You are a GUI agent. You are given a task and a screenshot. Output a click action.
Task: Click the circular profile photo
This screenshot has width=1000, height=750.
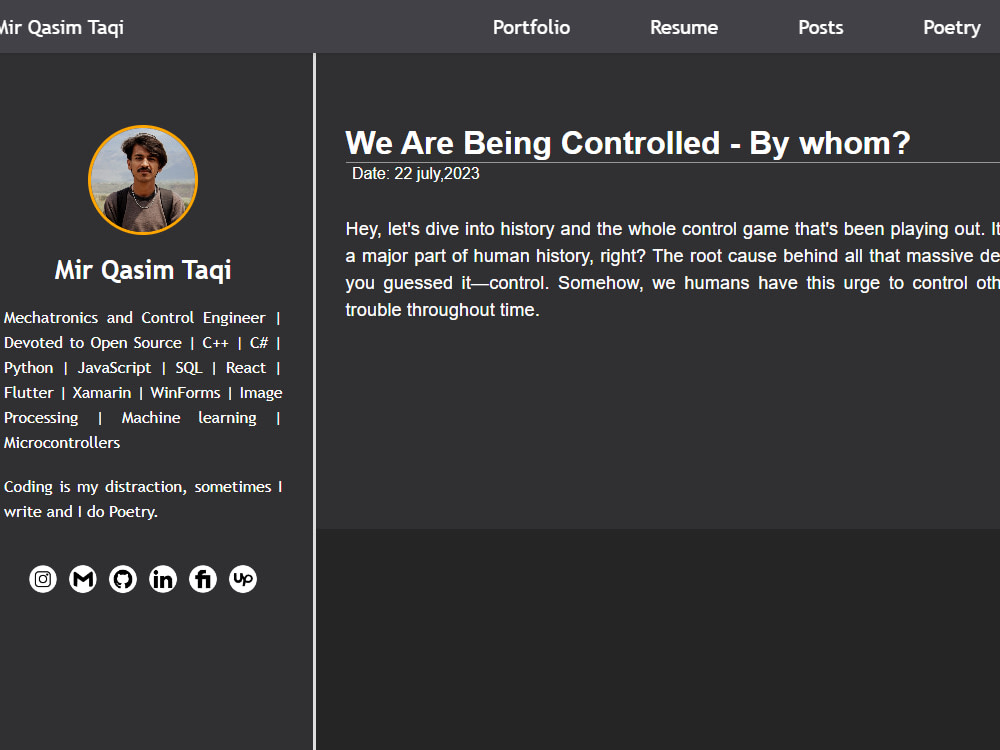pyautogui.click(x=143, y=180)
